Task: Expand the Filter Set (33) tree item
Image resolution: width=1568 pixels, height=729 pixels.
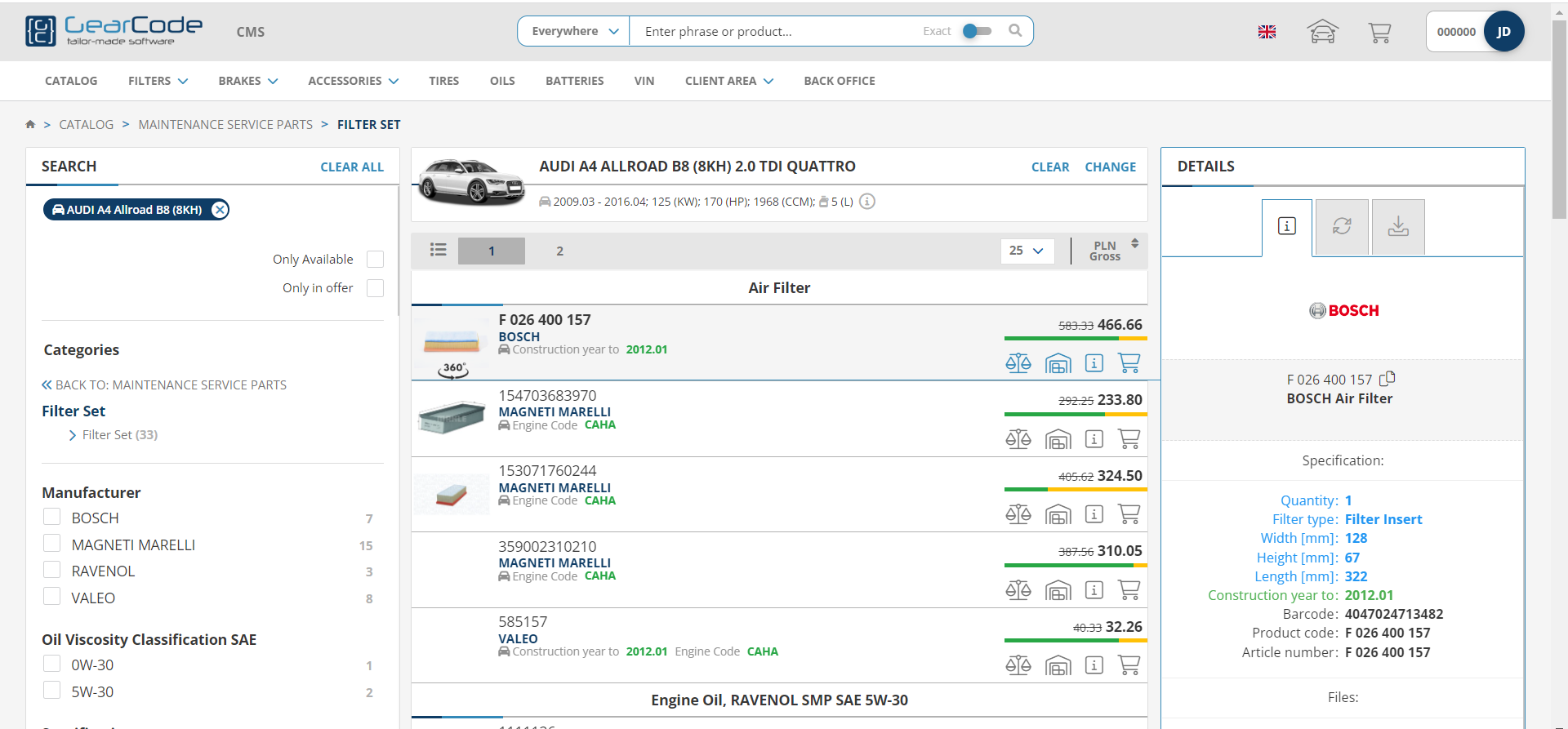Action: point(73,435)
